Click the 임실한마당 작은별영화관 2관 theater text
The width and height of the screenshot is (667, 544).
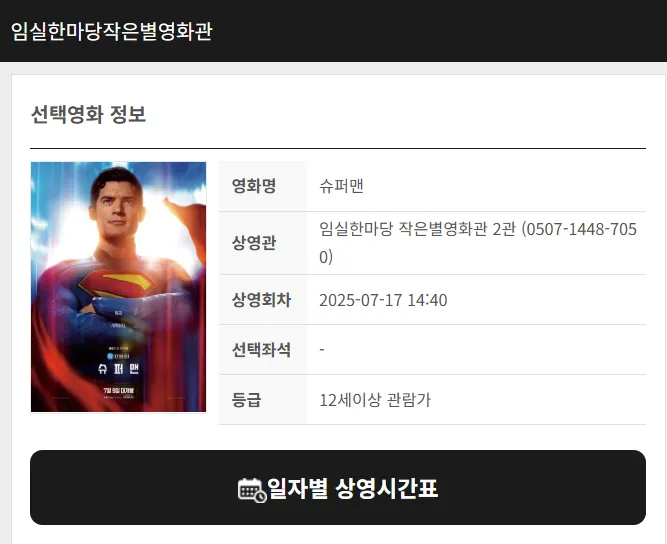[x=417, y=229]
